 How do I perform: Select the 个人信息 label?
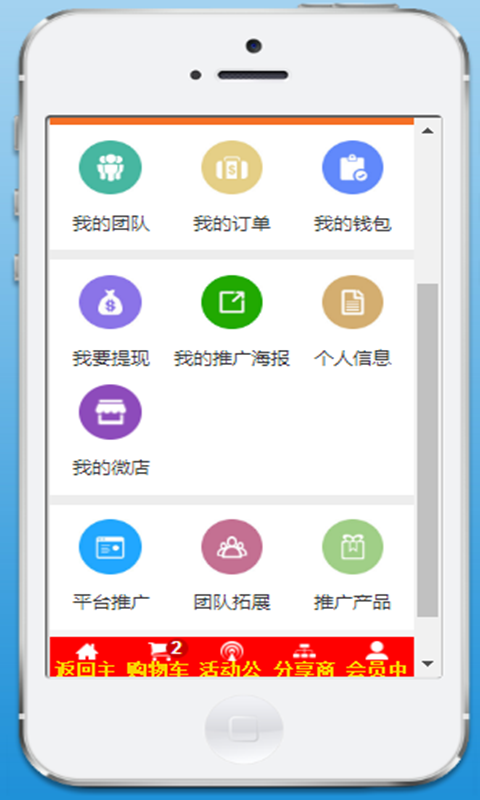pyautogui.click(x=352, y=359)
